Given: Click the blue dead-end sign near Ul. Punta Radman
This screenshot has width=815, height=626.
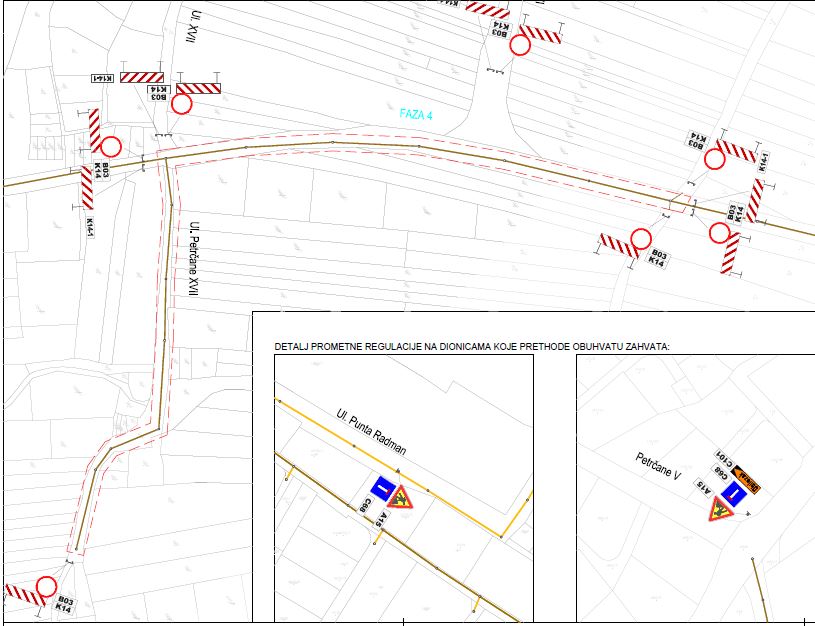Looking at the screenshot, I should (383, 489).
